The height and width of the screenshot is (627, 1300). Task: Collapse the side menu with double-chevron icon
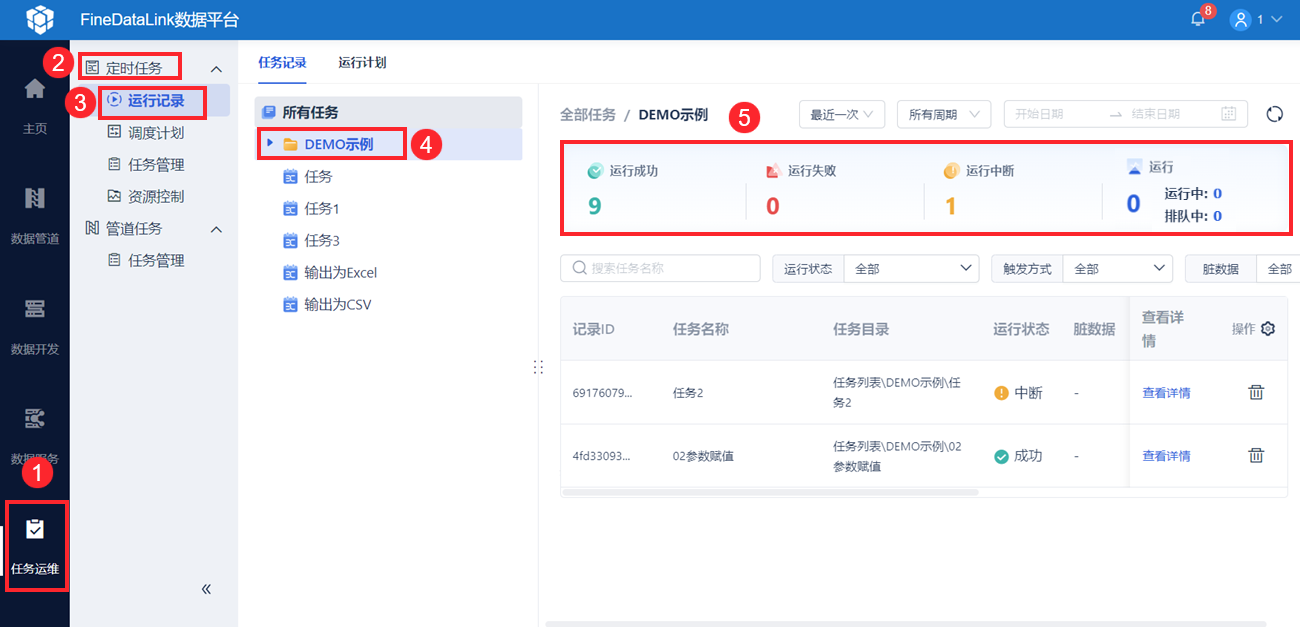[207, 589]
